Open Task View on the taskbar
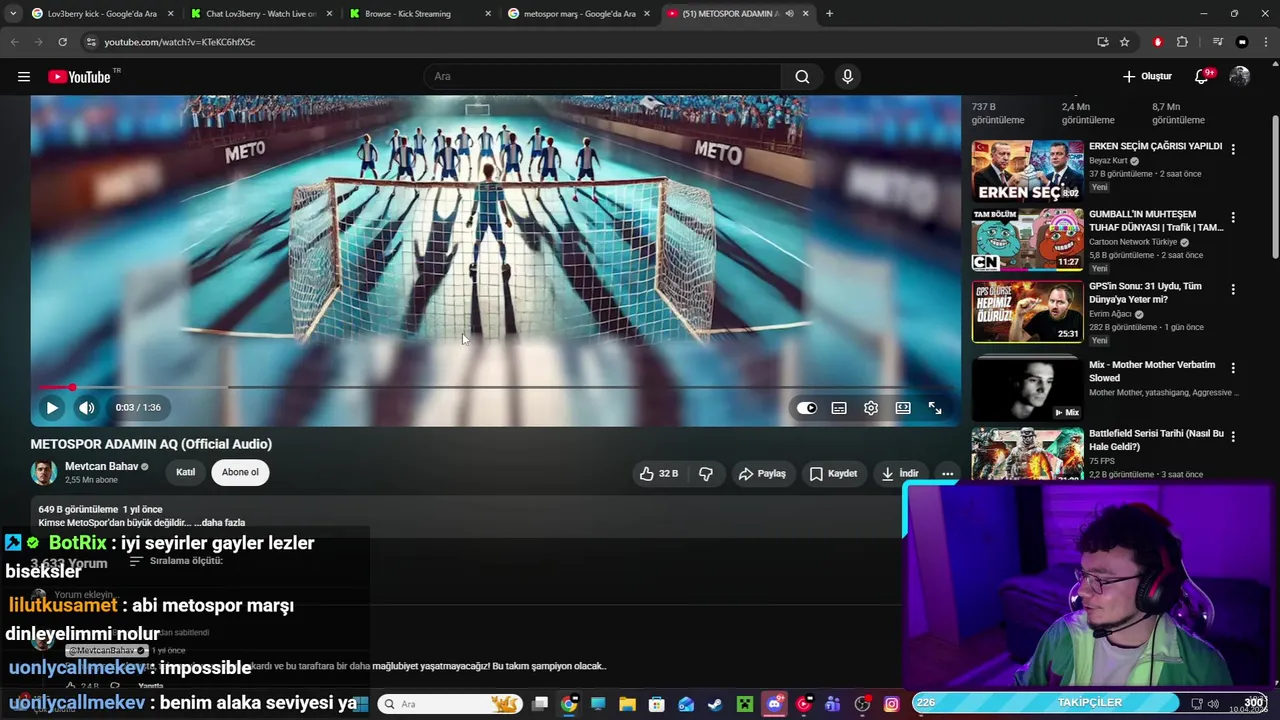 point(540,704)
